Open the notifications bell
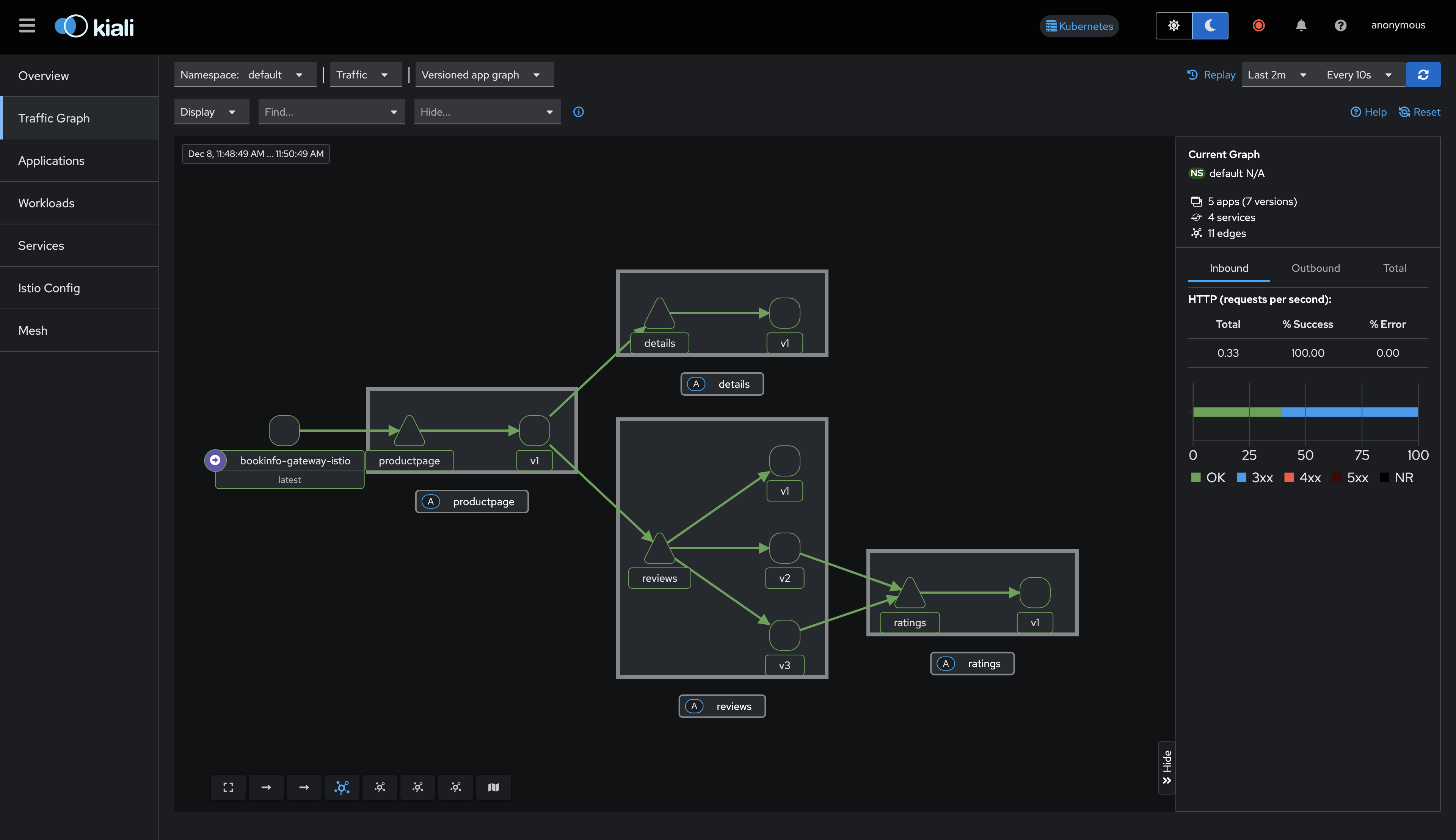 coord(1301,25)
